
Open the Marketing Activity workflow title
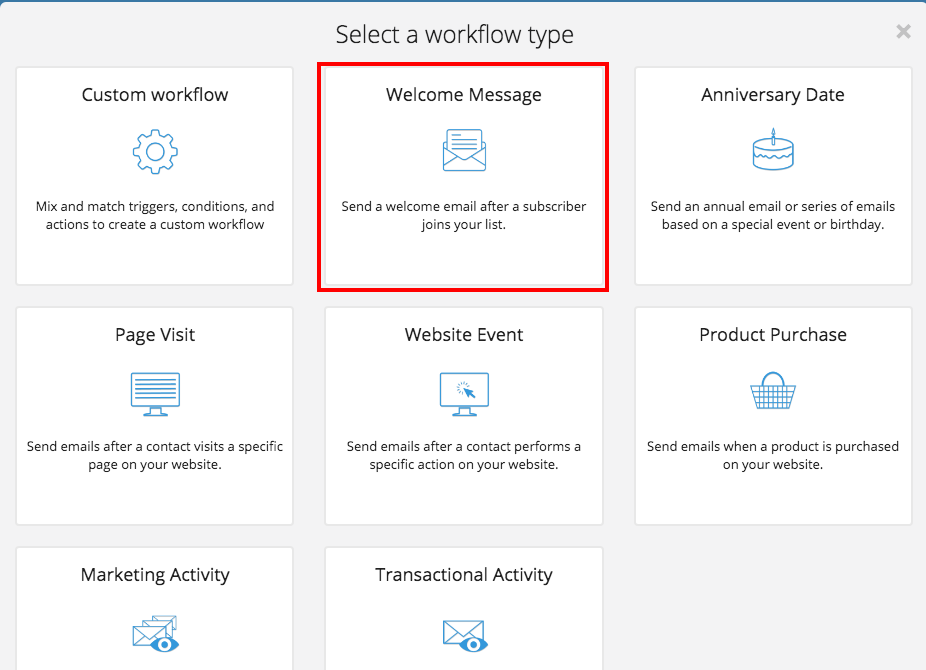155,575
